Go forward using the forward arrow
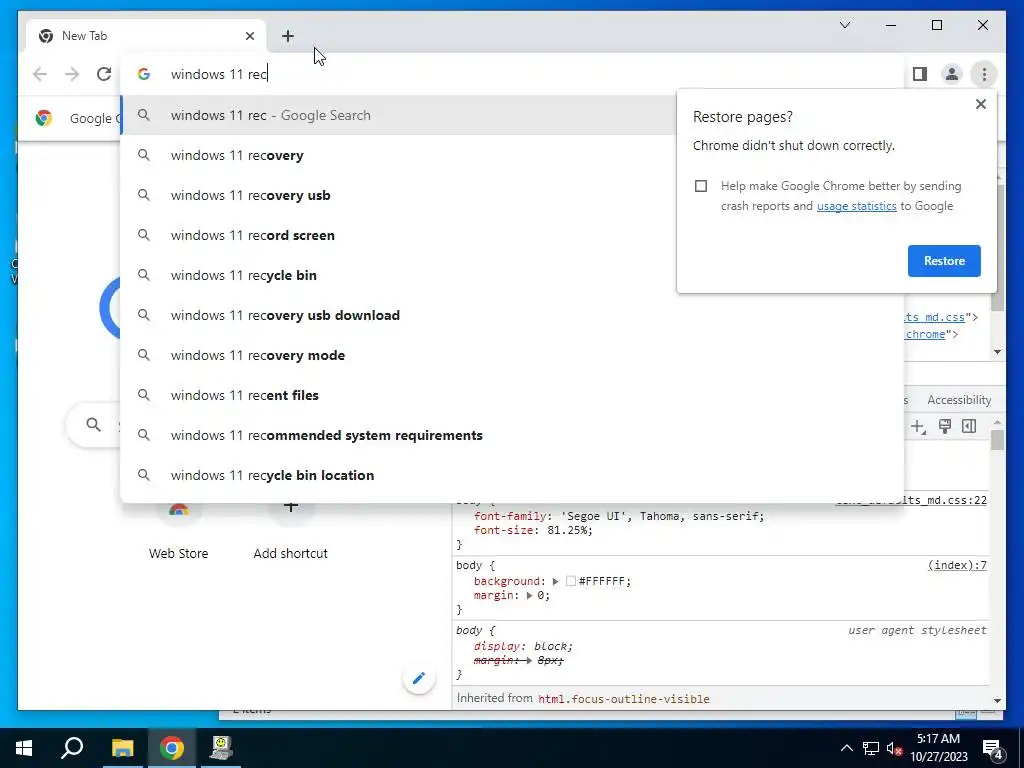The width and height of the screenshot is (1024, 768). 72,74
